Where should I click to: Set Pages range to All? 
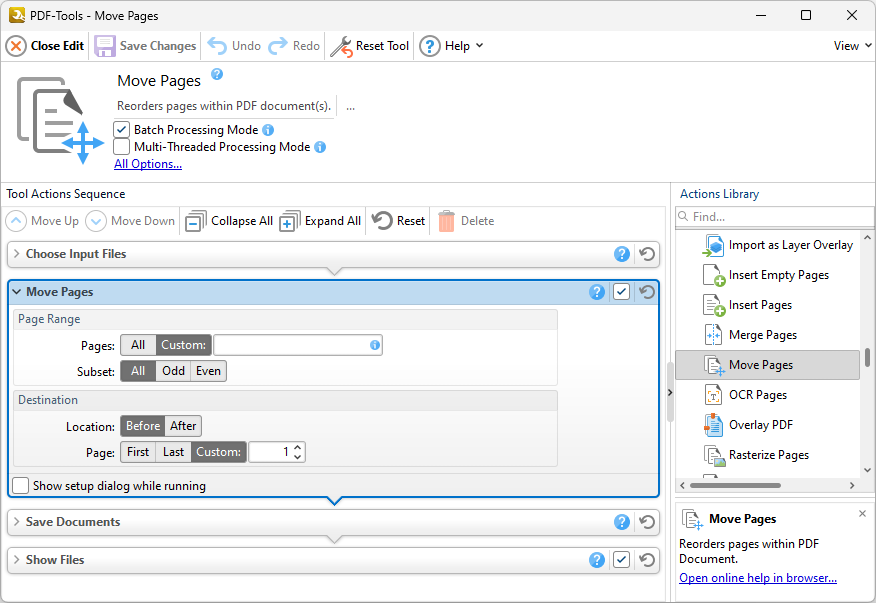[138, 345]
